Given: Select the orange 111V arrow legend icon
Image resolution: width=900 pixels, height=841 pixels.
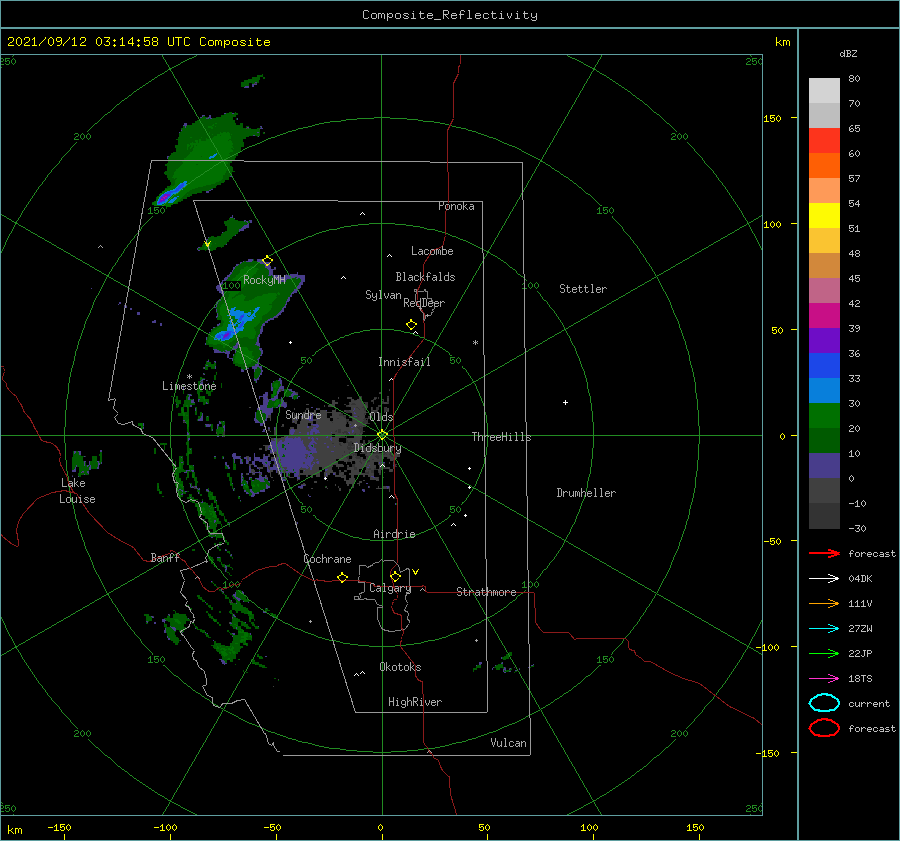Looking at the screenshot, I should (x=824, y=603).
